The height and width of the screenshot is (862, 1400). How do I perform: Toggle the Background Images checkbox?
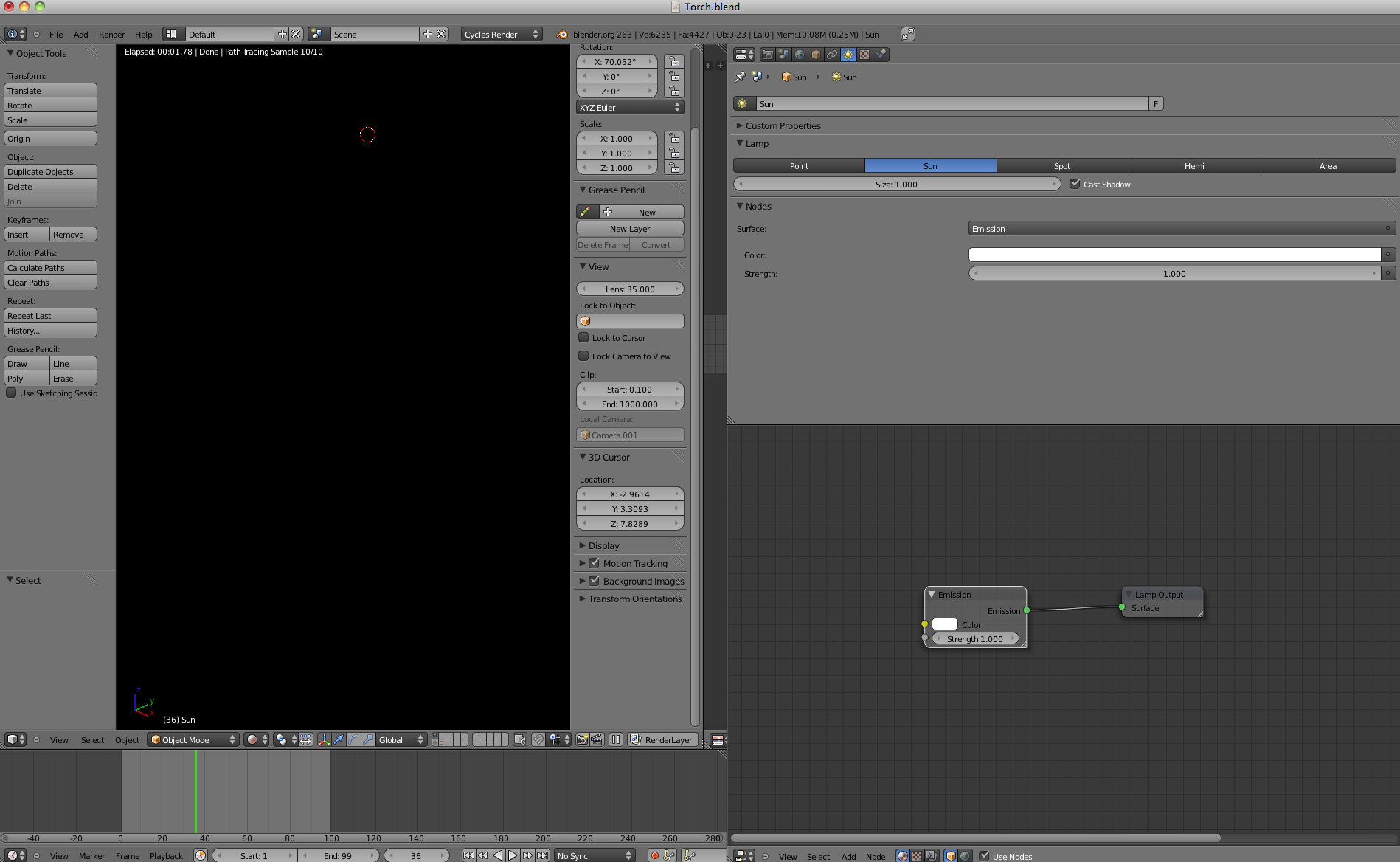coord(594,581)
